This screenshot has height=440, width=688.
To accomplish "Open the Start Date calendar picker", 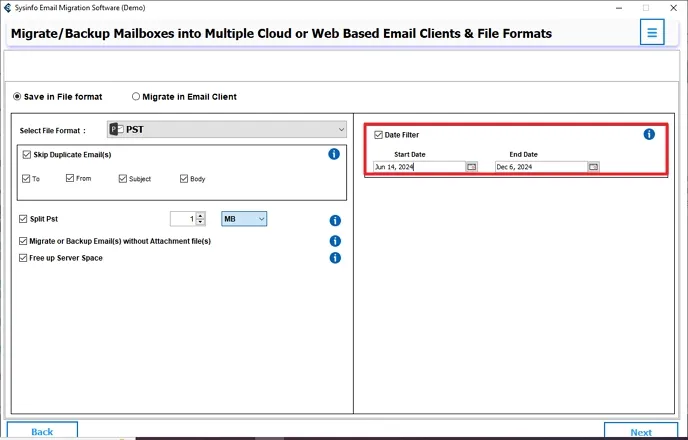I will [472, 167].
